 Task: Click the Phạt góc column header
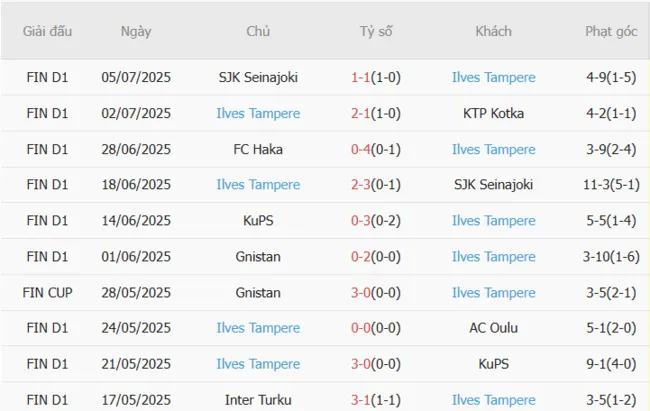click(612, 31)
